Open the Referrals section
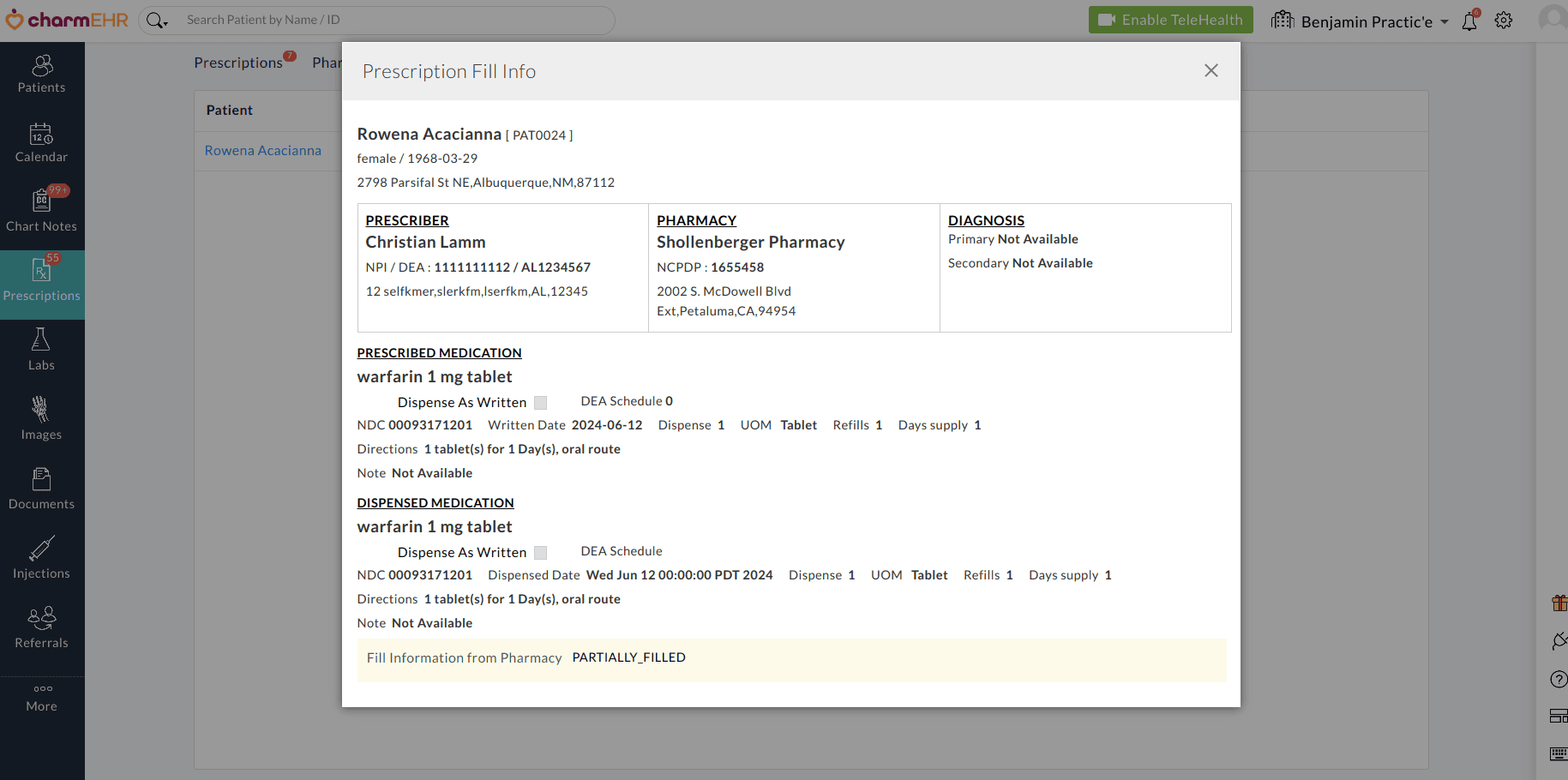This screenshot has height=780, width=1568. point(41,628)
